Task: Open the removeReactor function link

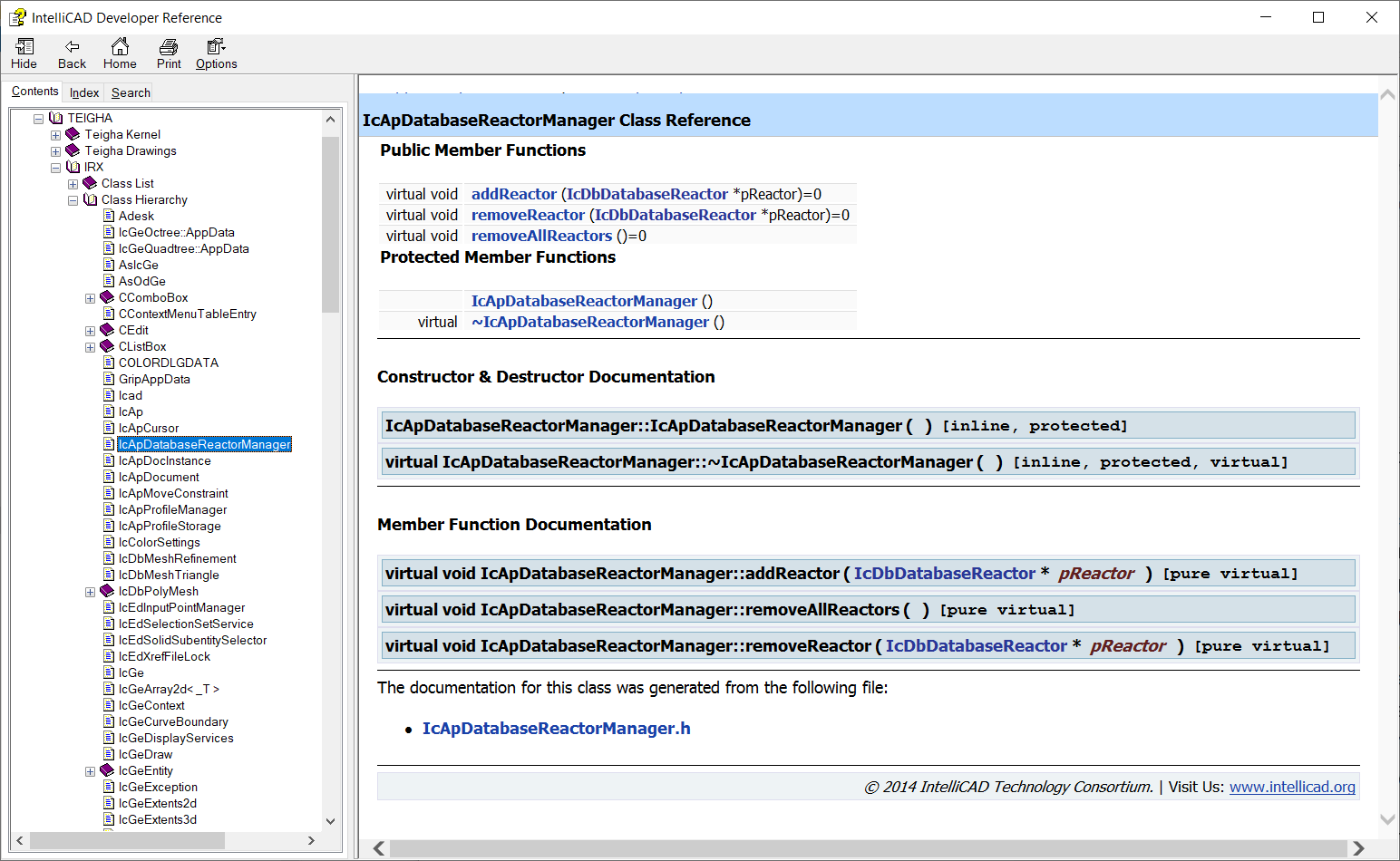Action: coord(528,215)
